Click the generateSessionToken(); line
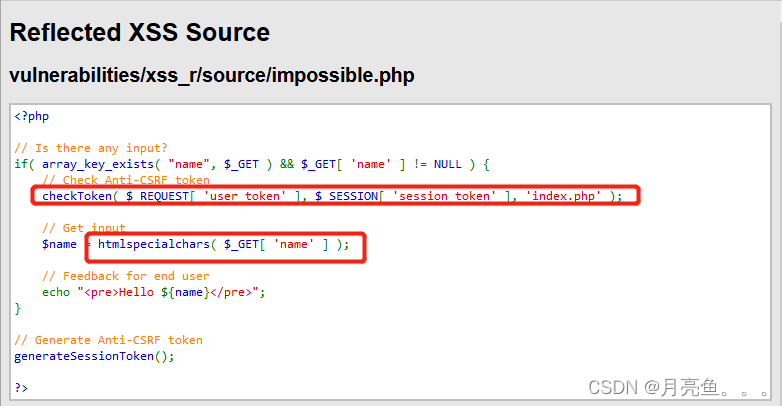This screenshot has height=406, width=782. click(94, 356)
